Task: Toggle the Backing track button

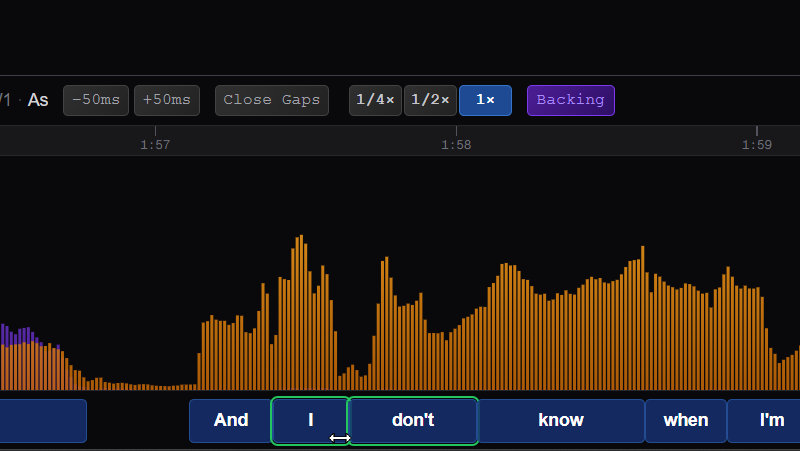Action: [570, 101]
